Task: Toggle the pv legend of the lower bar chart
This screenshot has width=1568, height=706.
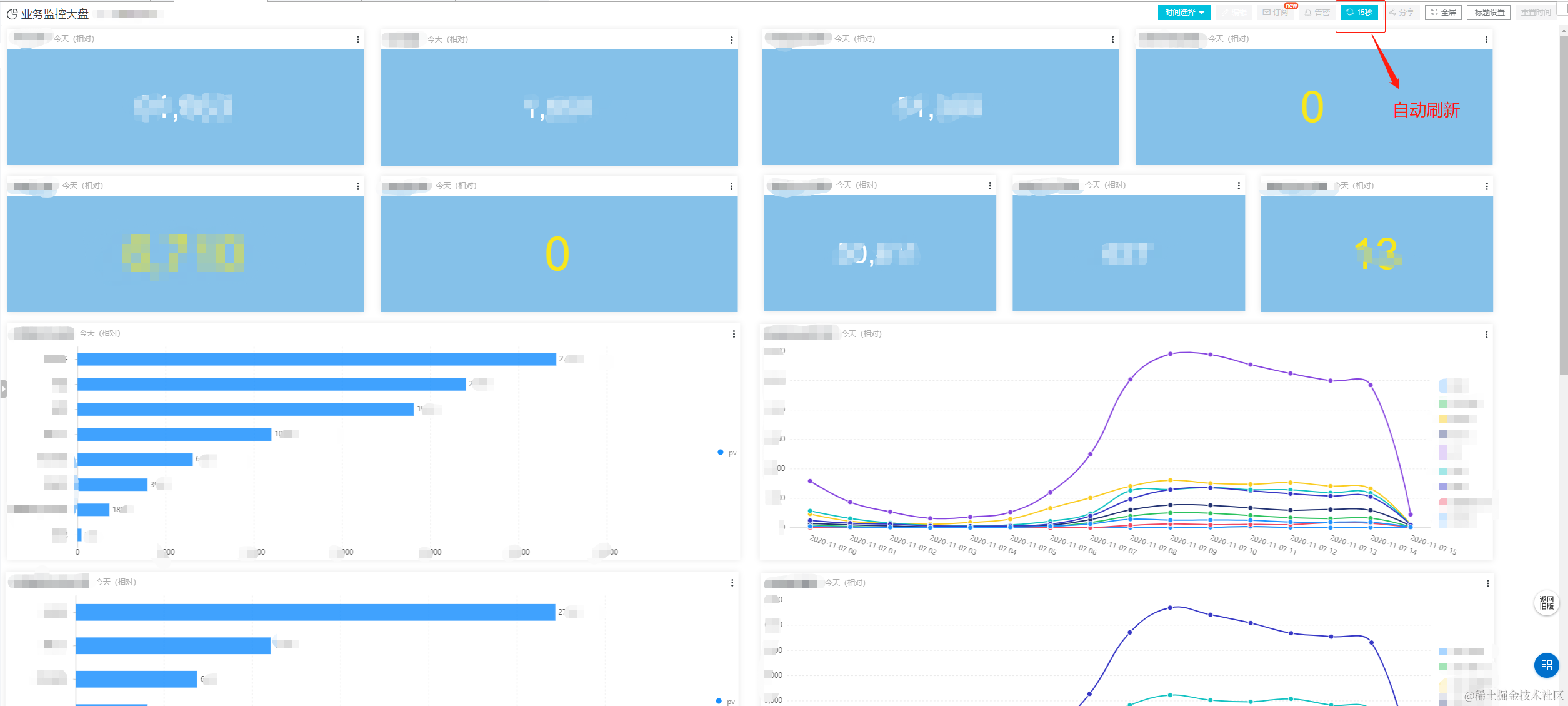Action: [726, 702]
